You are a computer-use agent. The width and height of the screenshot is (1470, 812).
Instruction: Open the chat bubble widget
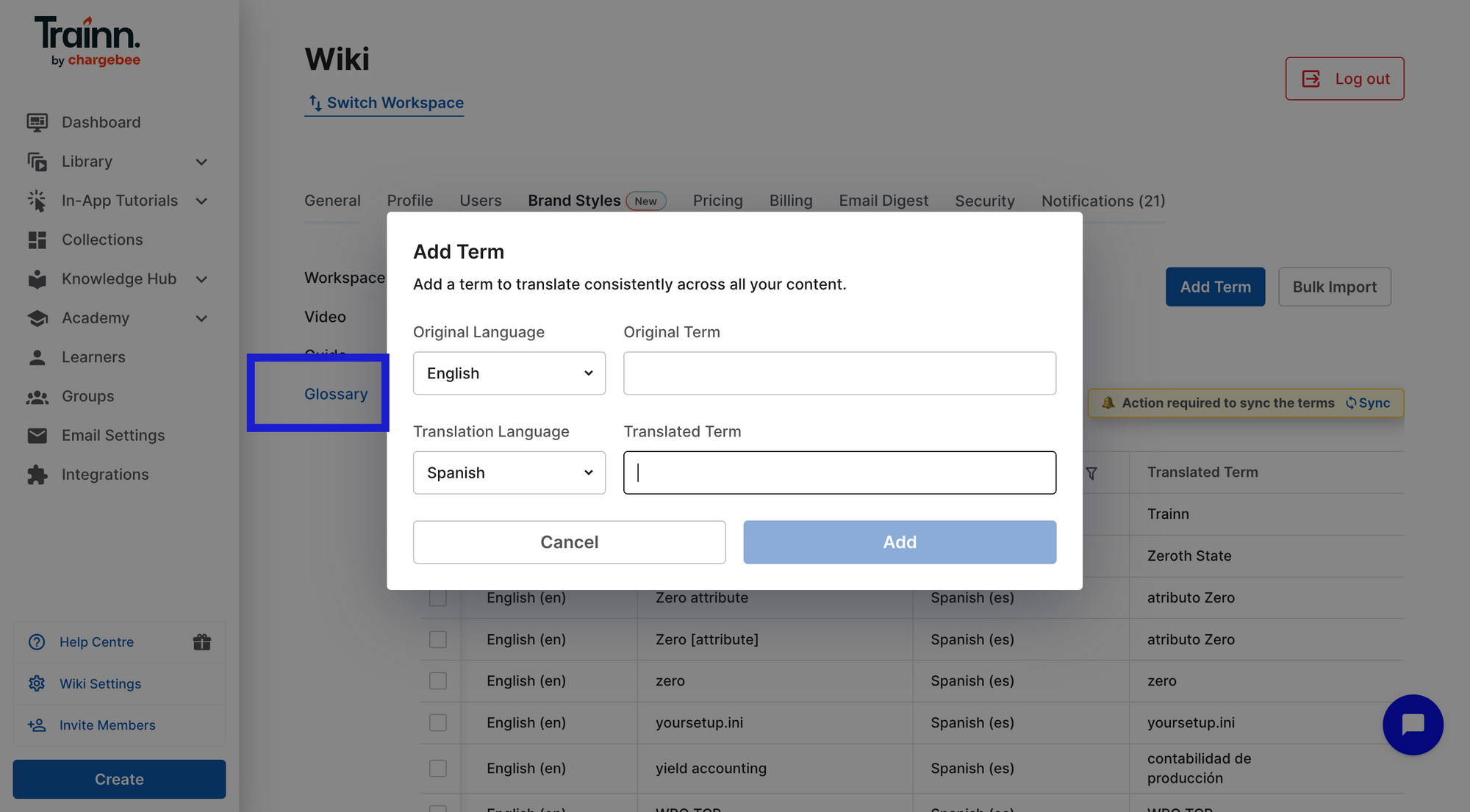pyautogui.click(x=1413, y=725)
